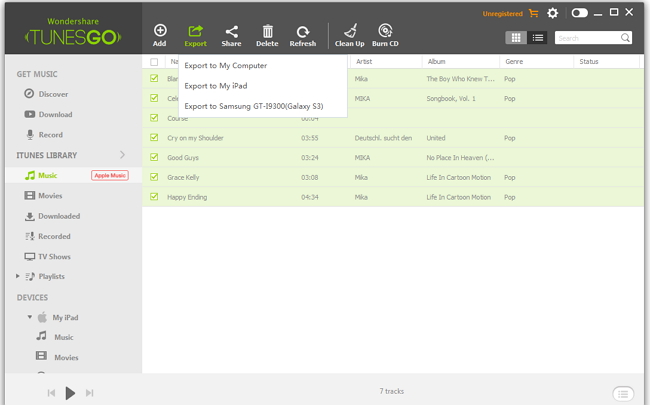Collapse the My iPad device tree
Image resolution: width=650 pixels, height=405 pixels.
click(x=29, y=317)
